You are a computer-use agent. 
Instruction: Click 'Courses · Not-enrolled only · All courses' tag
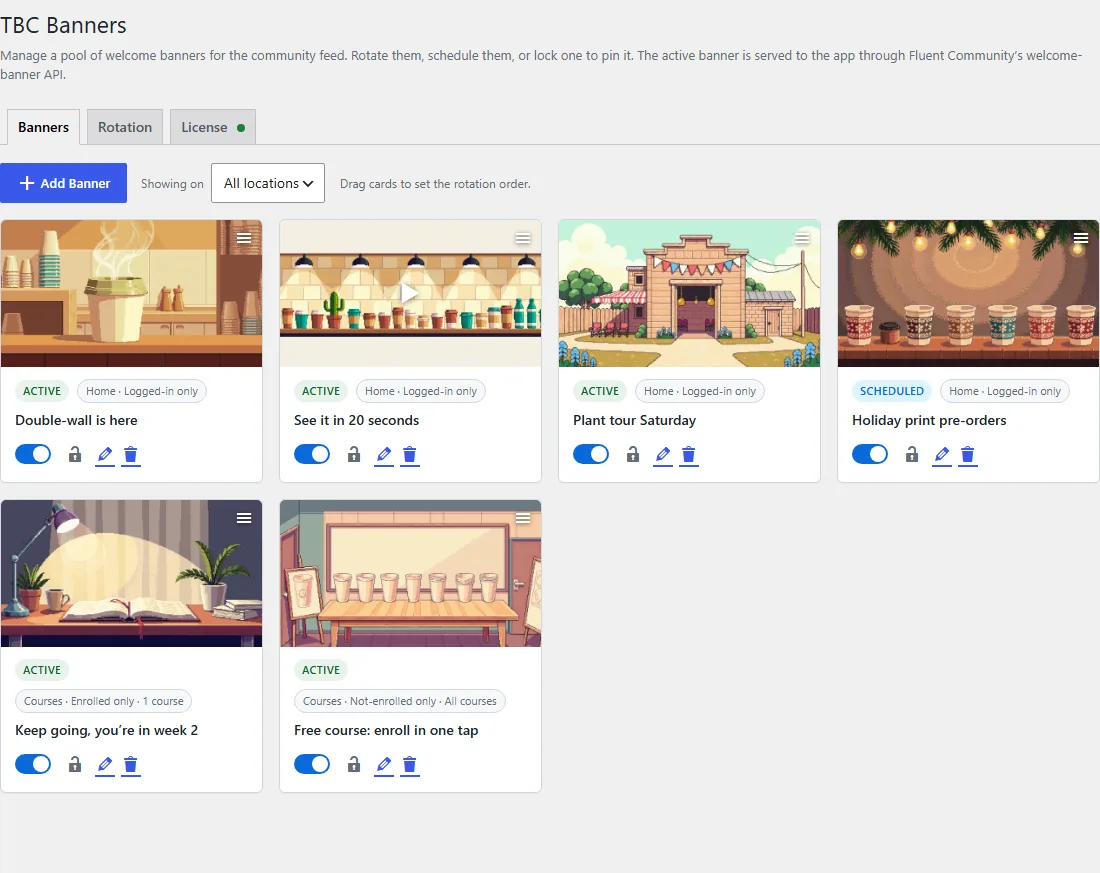coord(400,701)
